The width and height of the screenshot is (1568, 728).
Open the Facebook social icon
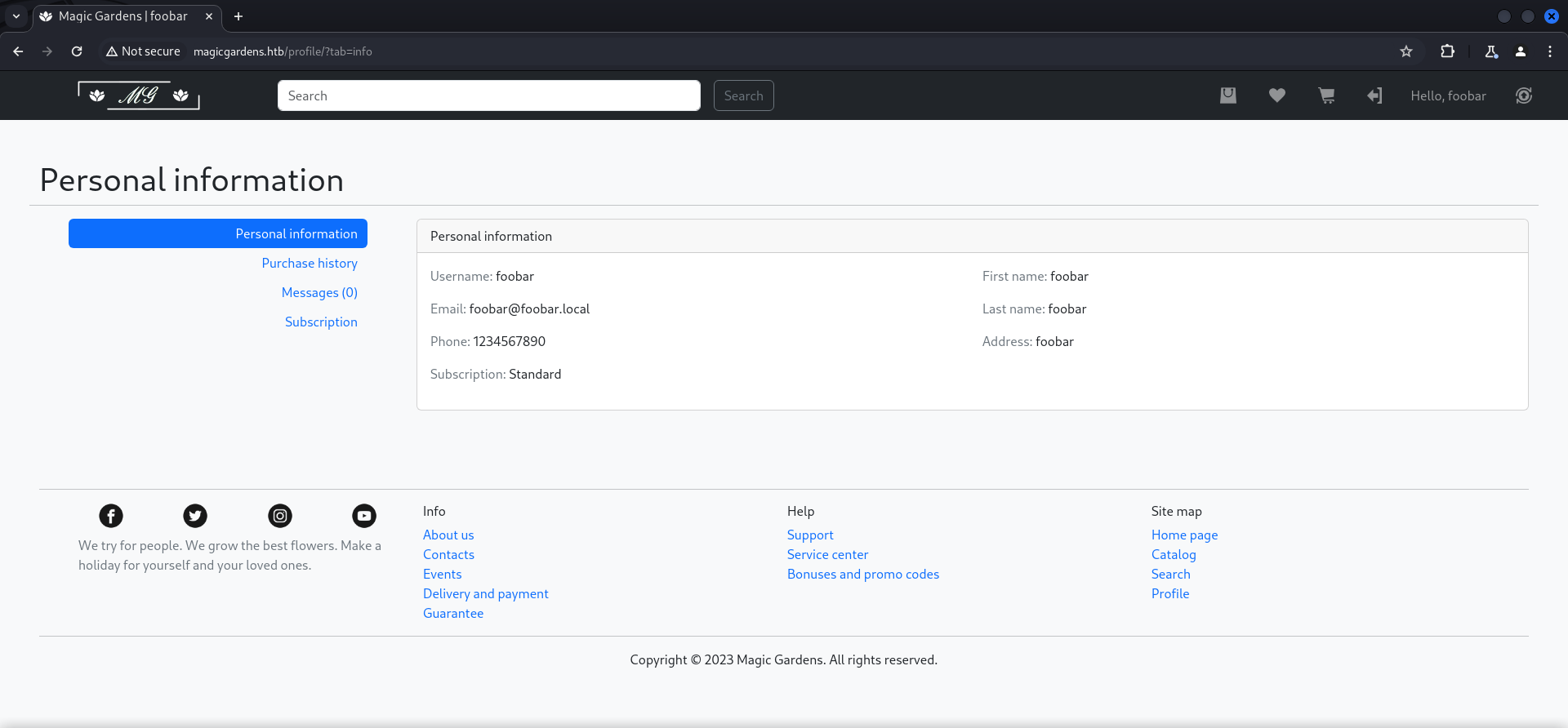click(111, 516)
